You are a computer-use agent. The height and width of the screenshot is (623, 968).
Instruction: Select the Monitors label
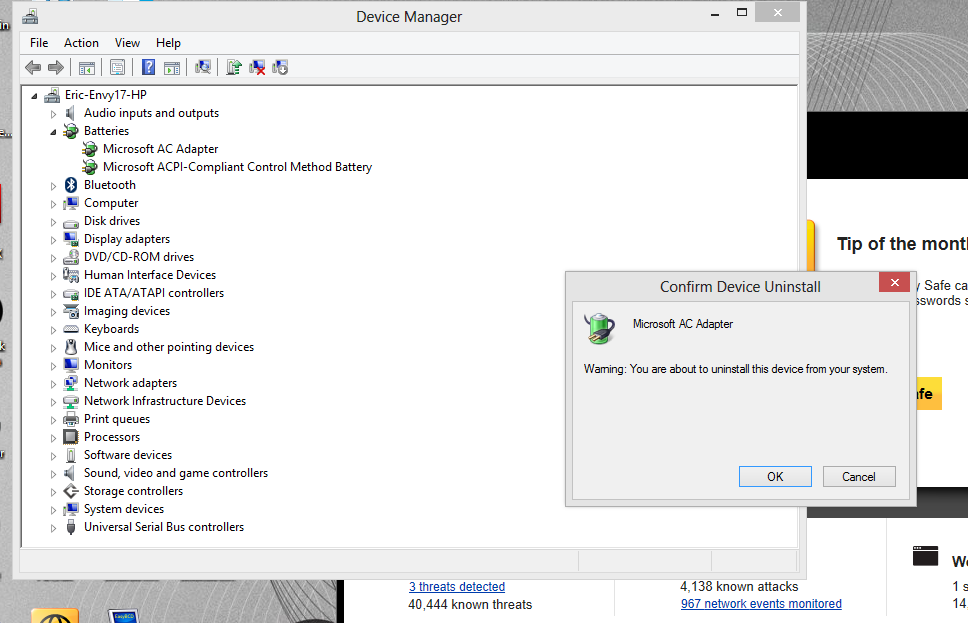click(x=108, y=365)
